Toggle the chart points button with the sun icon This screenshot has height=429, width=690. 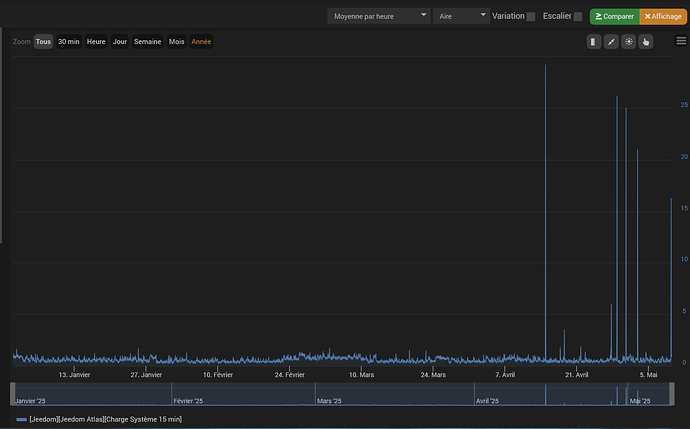point(629,42)
